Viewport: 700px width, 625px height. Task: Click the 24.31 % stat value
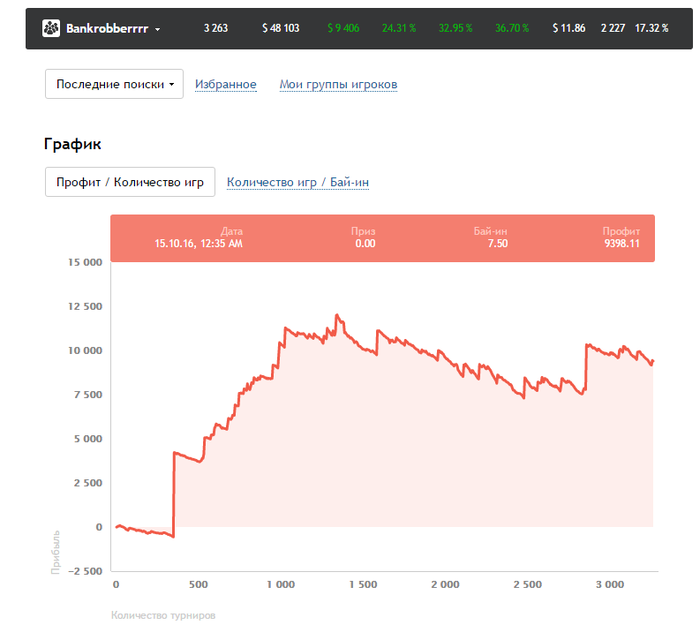[x=399, y=28]
